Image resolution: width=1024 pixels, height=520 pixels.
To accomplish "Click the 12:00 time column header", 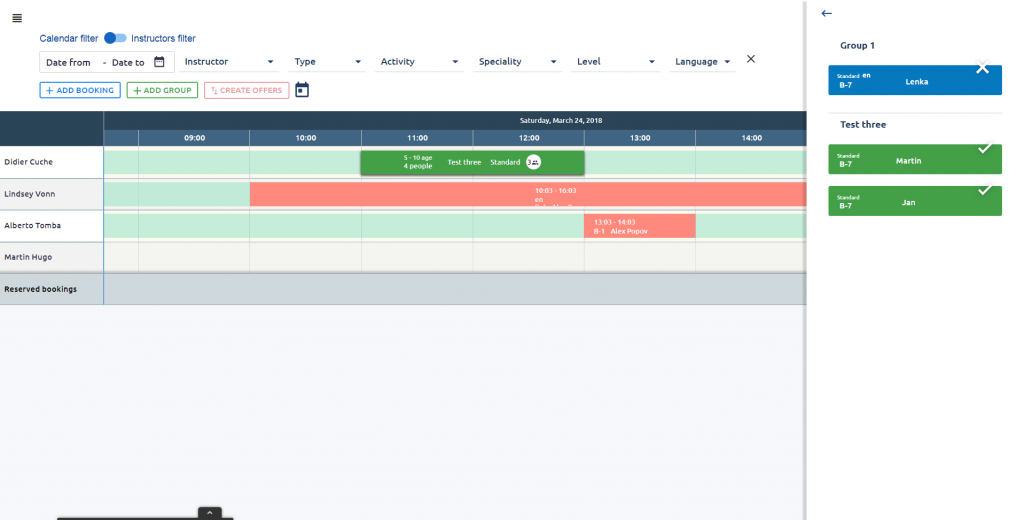I will pyautogui.click(x=529, y=138).
